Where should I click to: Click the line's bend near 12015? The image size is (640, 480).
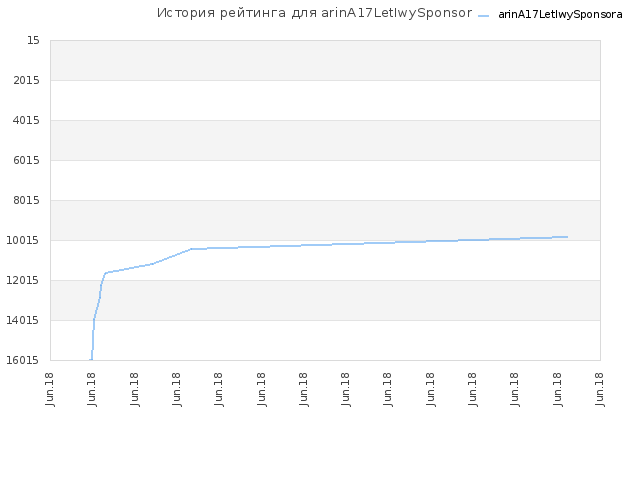[106, 273]
